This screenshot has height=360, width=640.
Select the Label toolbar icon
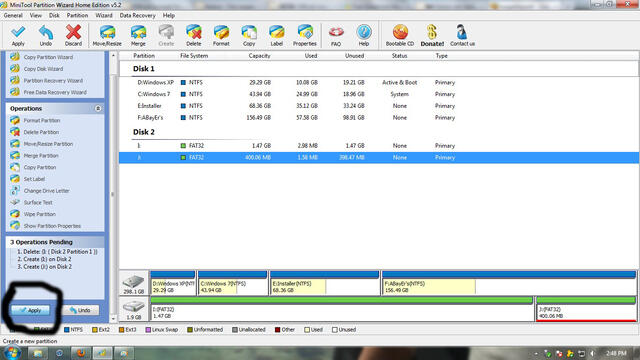click(276, 36)
